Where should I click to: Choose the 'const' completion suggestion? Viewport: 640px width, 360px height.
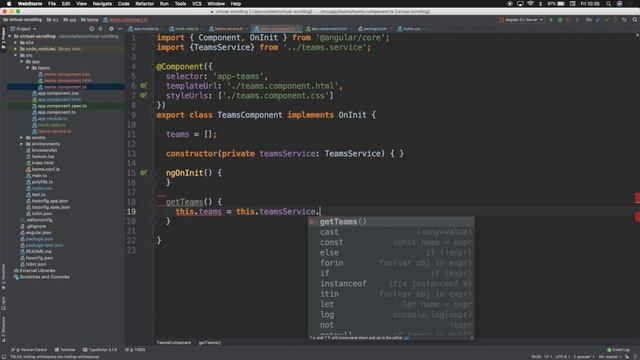(x=391, y=242)
